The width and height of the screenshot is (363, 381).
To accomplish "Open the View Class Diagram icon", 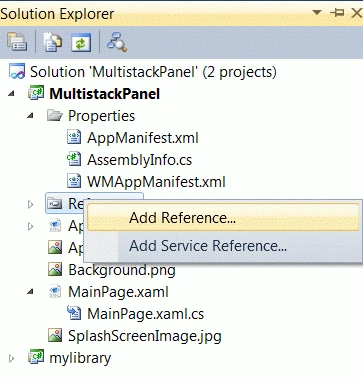I will point(116,42).
